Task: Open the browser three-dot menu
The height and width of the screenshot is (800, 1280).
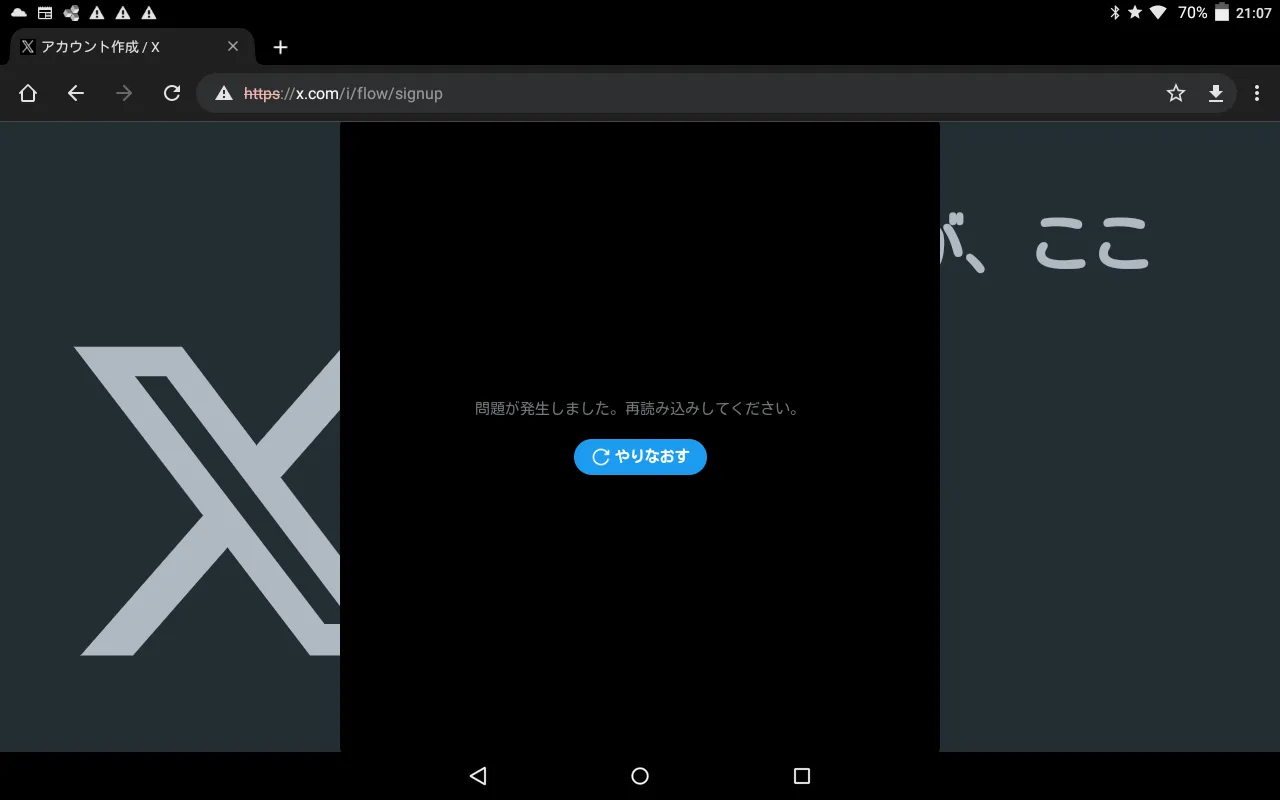Action: coord(1257,93)
